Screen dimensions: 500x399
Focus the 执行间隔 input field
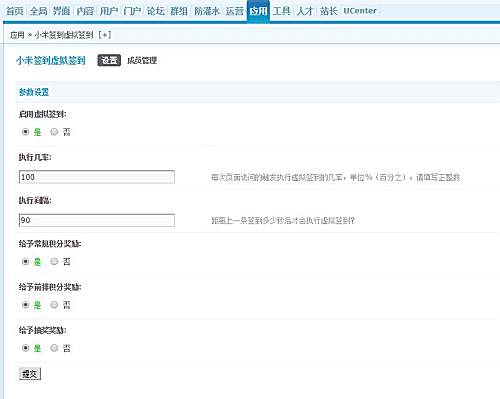(x=97, y=220)
